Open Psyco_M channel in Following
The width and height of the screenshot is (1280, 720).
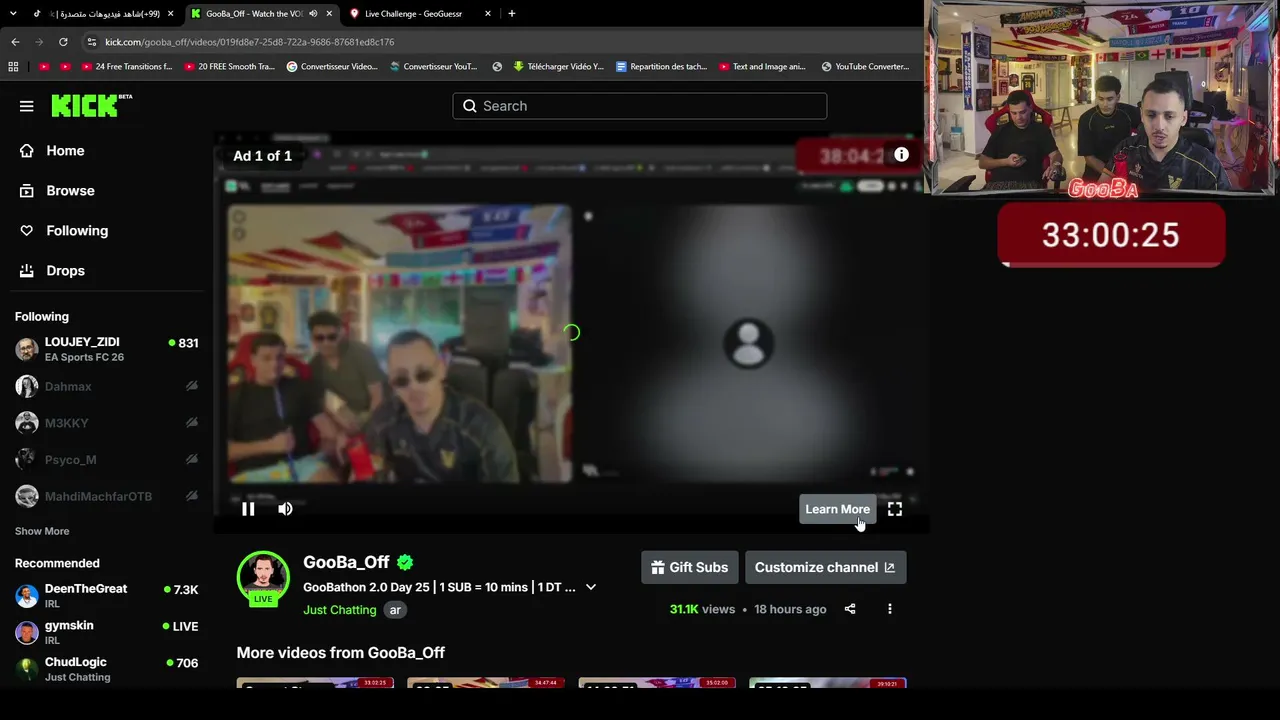coord(107,460)
